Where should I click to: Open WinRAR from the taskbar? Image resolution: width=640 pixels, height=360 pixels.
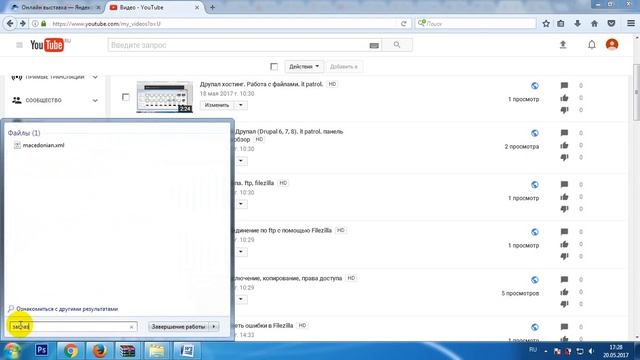pos(127,350)
